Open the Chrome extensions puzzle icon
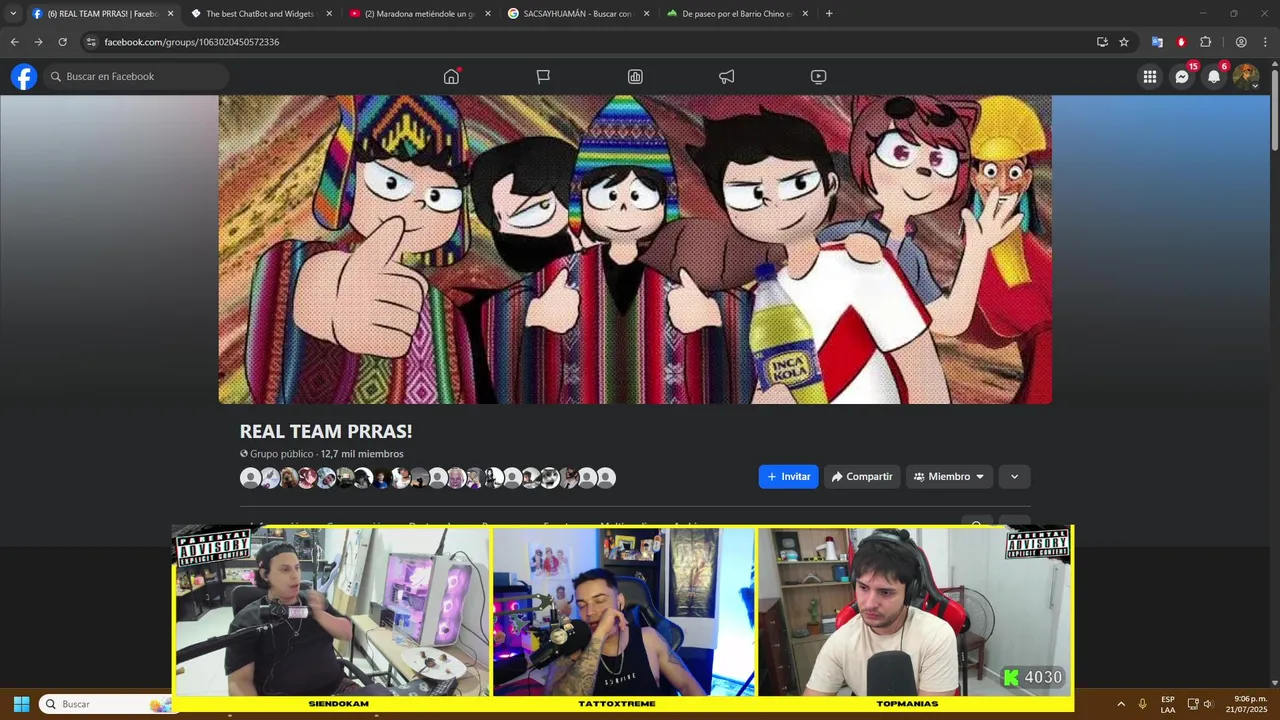 (x=1205, y=42)
